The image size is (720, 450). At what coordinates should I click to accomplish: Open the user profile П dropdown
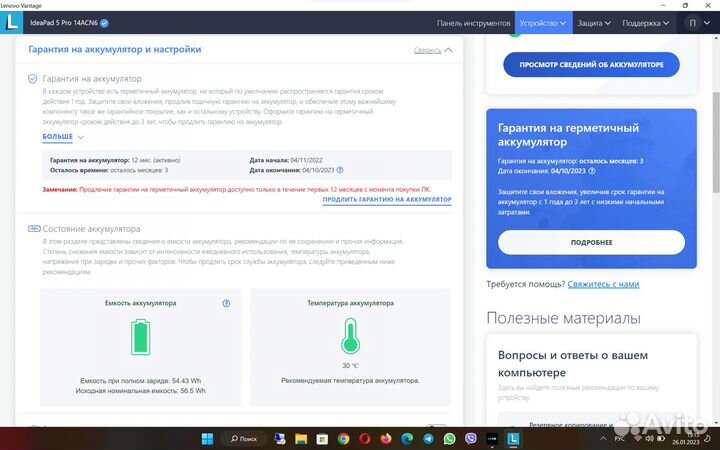[x=698, y=23]
